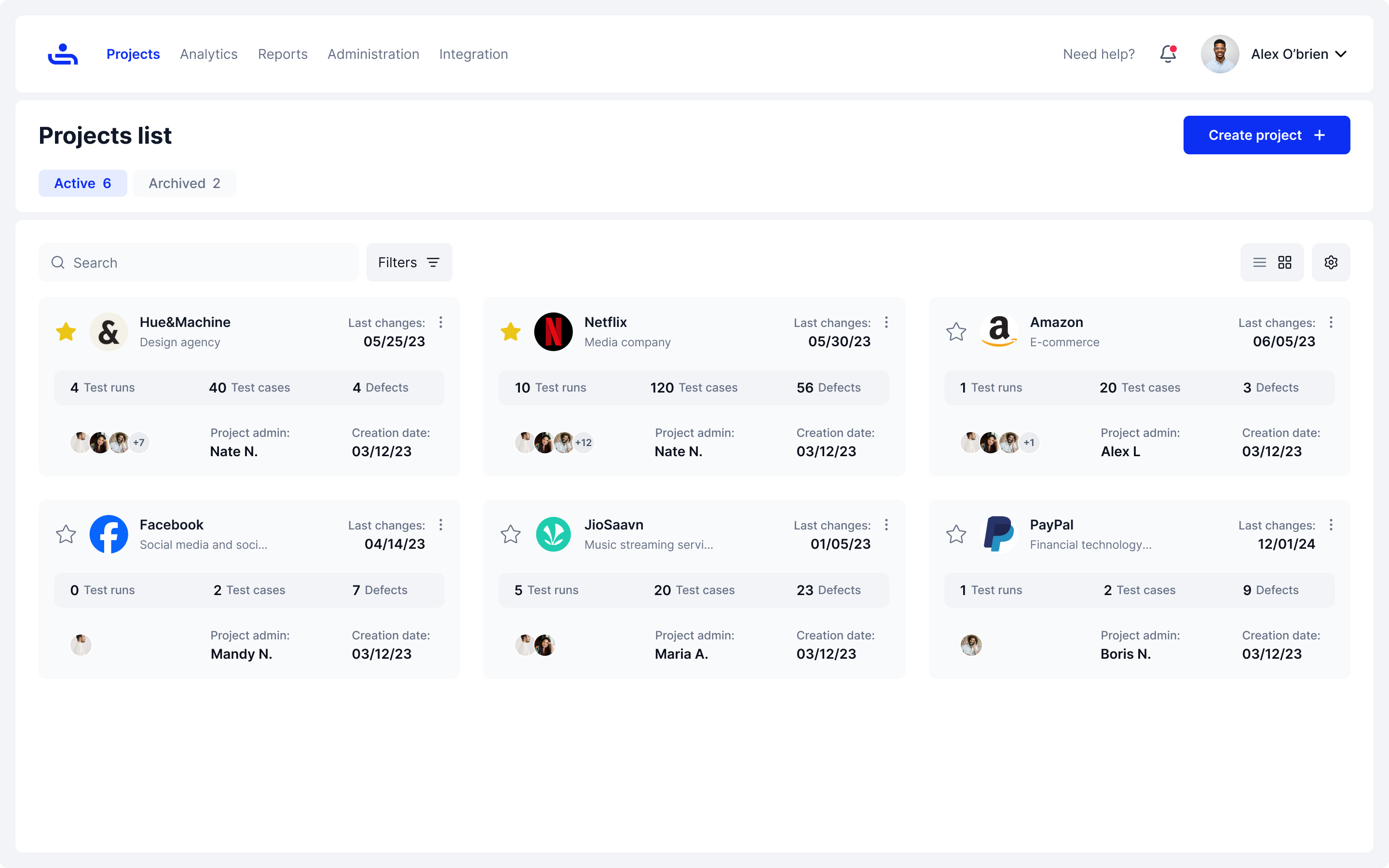Click the notification bell icon
The width and height of the screenshot is (1389, 868).
click(1168, 54)
